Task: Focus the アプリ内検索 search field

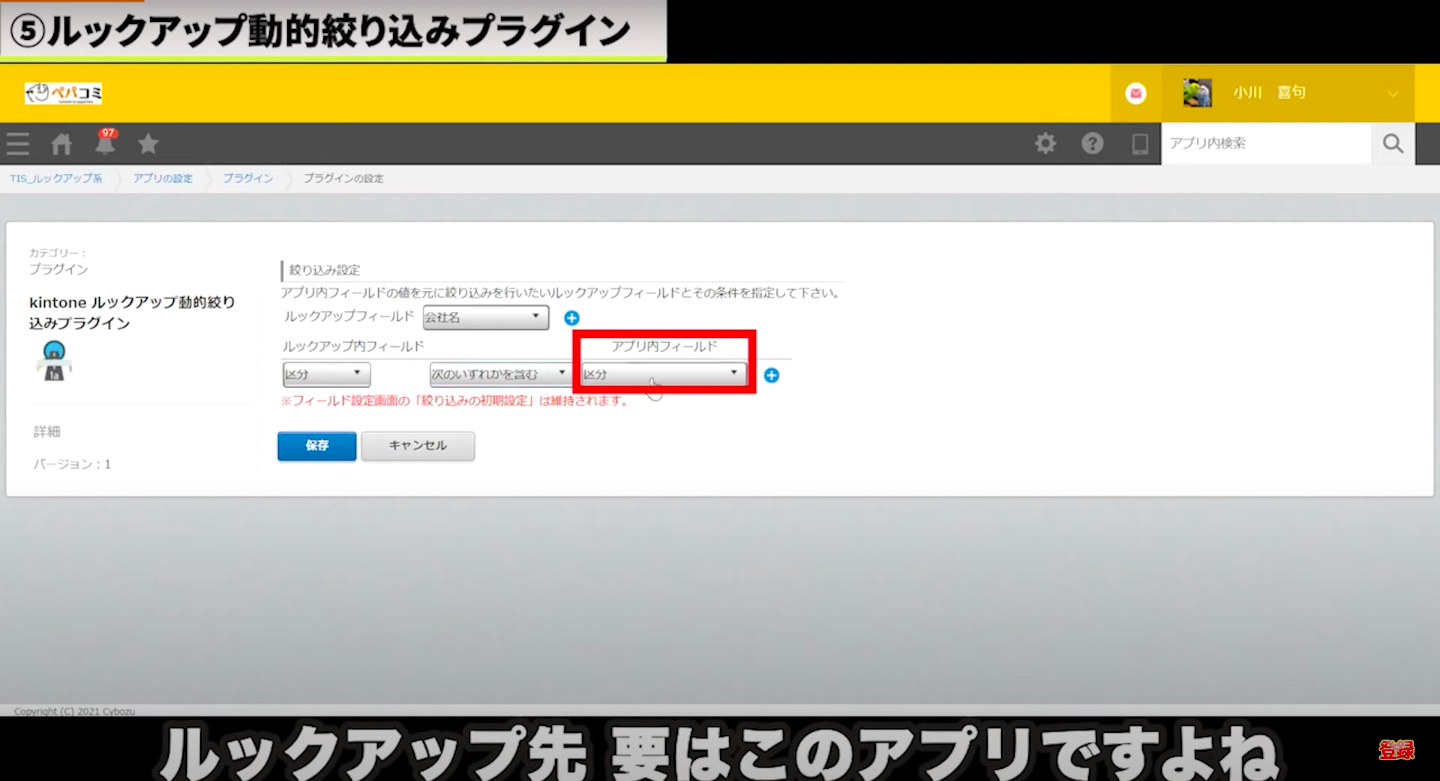Action: point(1265,144)
